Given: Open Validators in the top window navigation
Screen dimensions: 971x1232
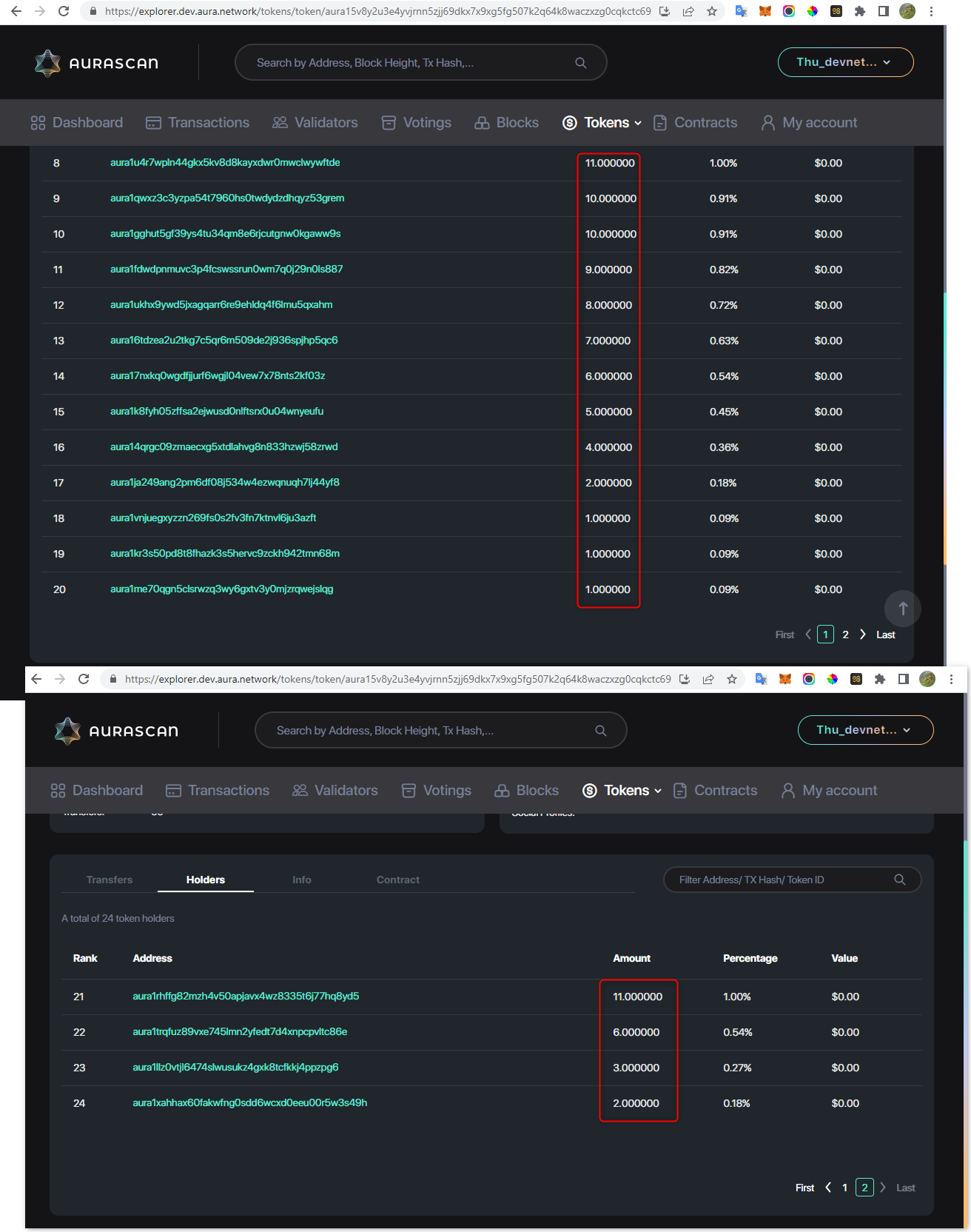Looking at the screenshot, I should [315, 123].
